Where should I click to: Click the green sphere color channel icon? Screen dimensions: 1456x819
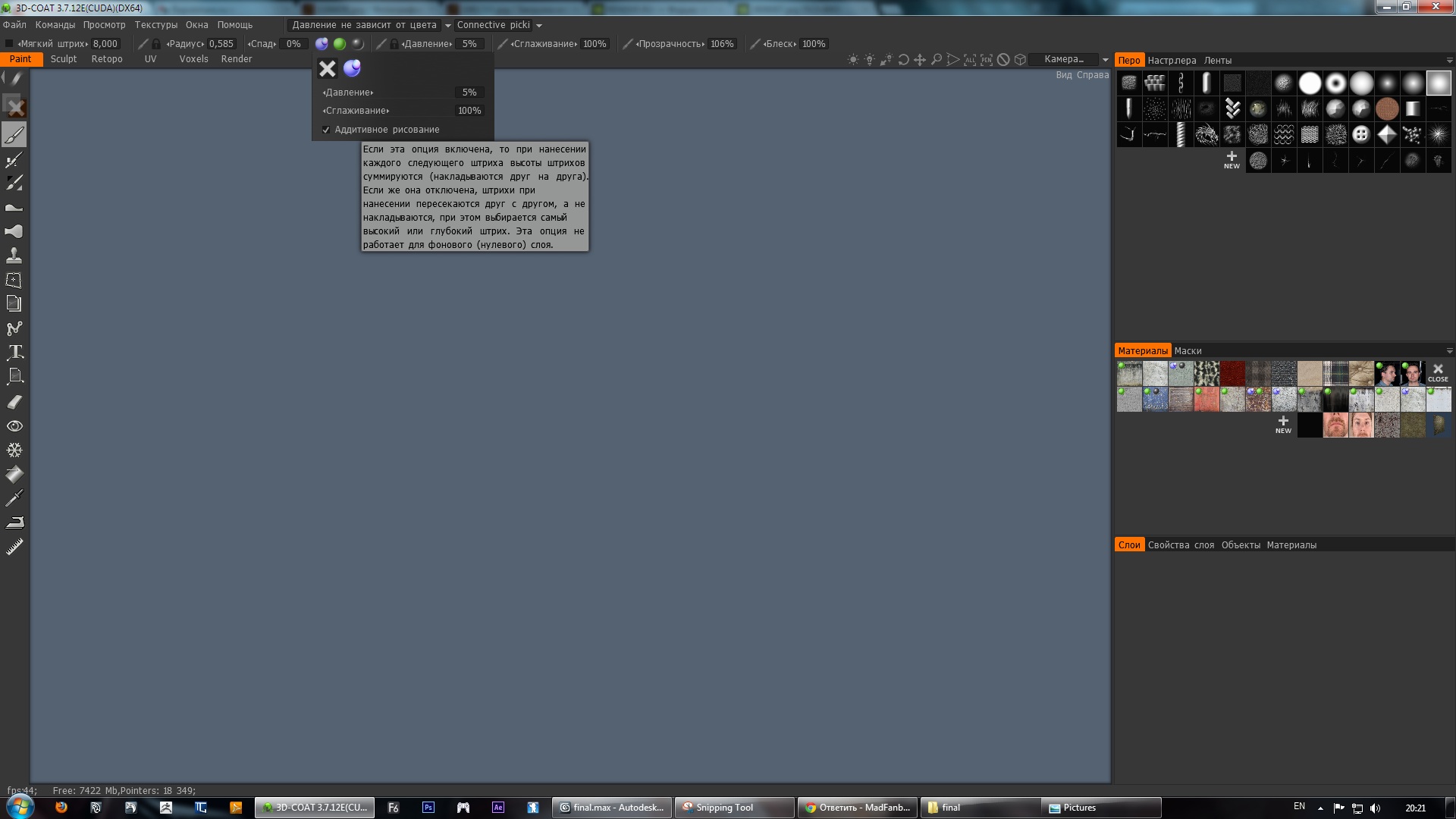pos(340,44)
